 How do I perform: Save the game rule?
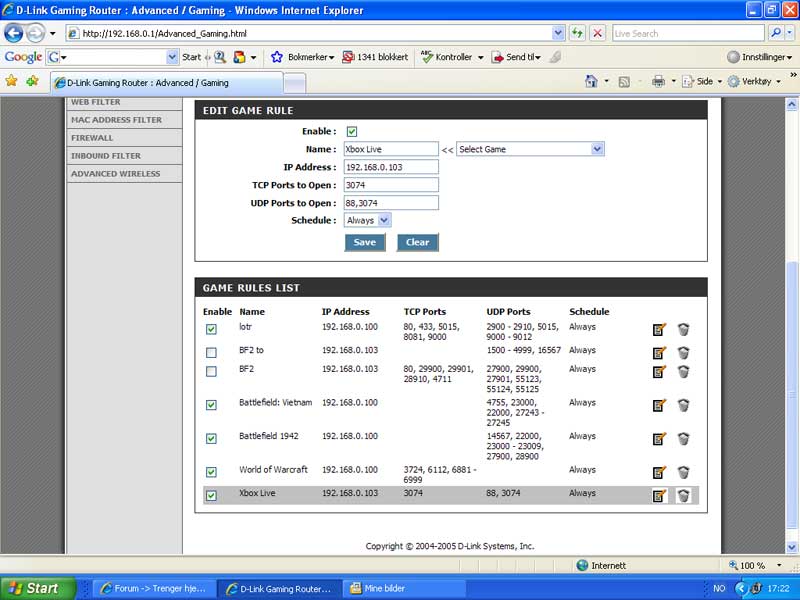[365, 242]
